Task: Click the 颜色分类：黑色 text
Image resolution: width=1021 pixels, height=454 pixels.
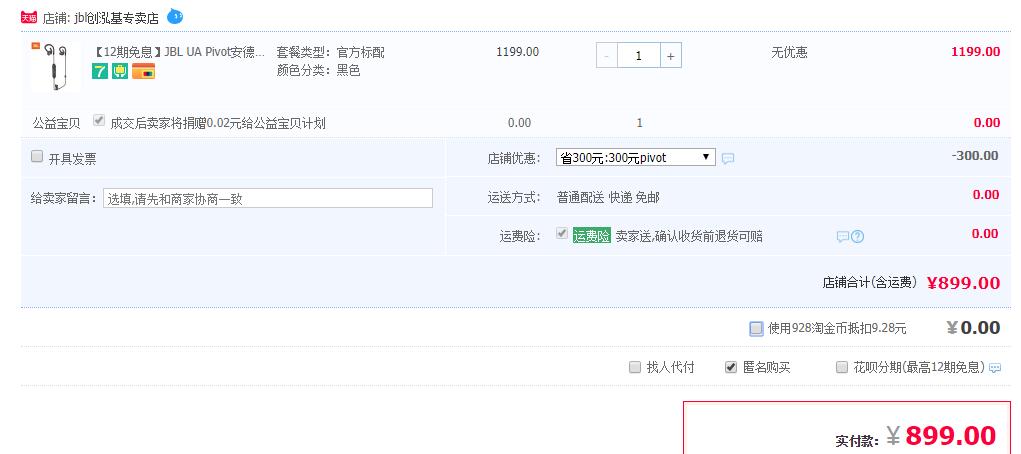Action: [x=318, y=70]
